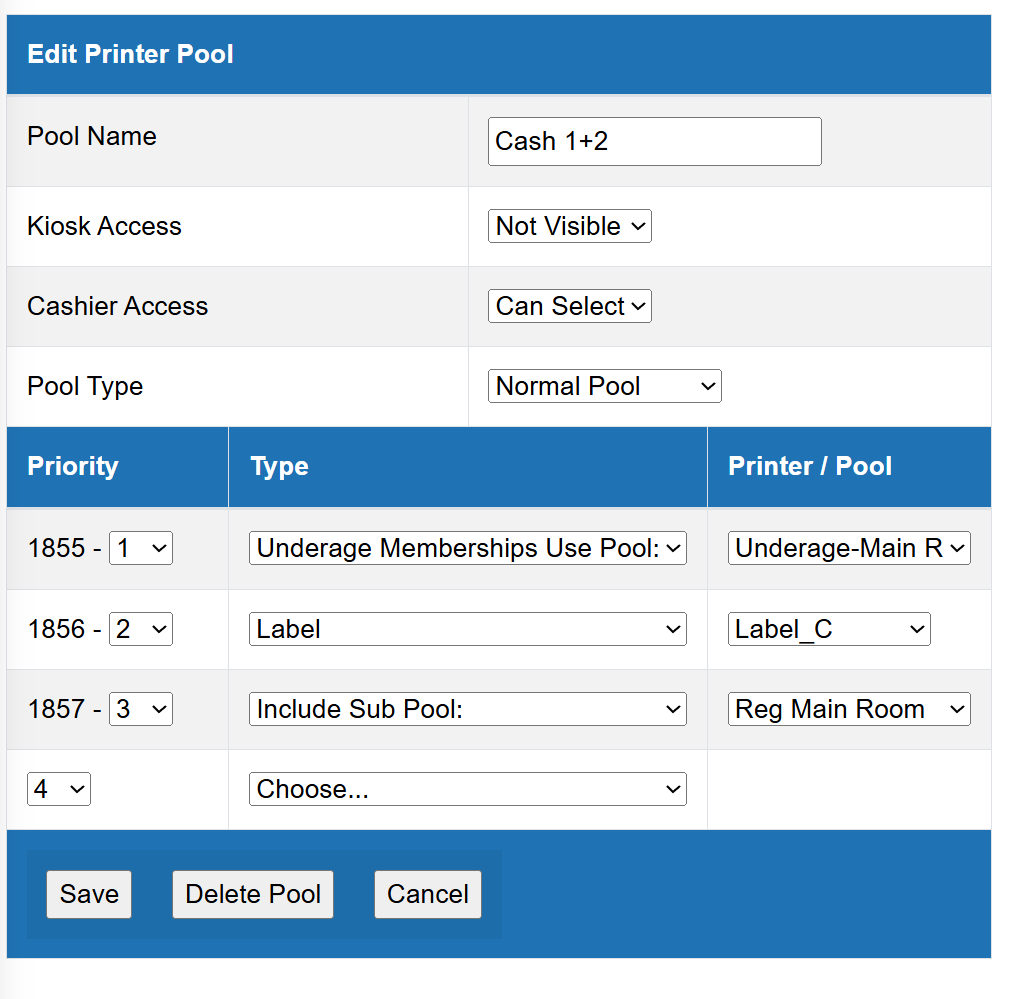Open the Reg Main Room pool dropdown
This screenshot has width=1017, height=999.
(x=849, y=709)
